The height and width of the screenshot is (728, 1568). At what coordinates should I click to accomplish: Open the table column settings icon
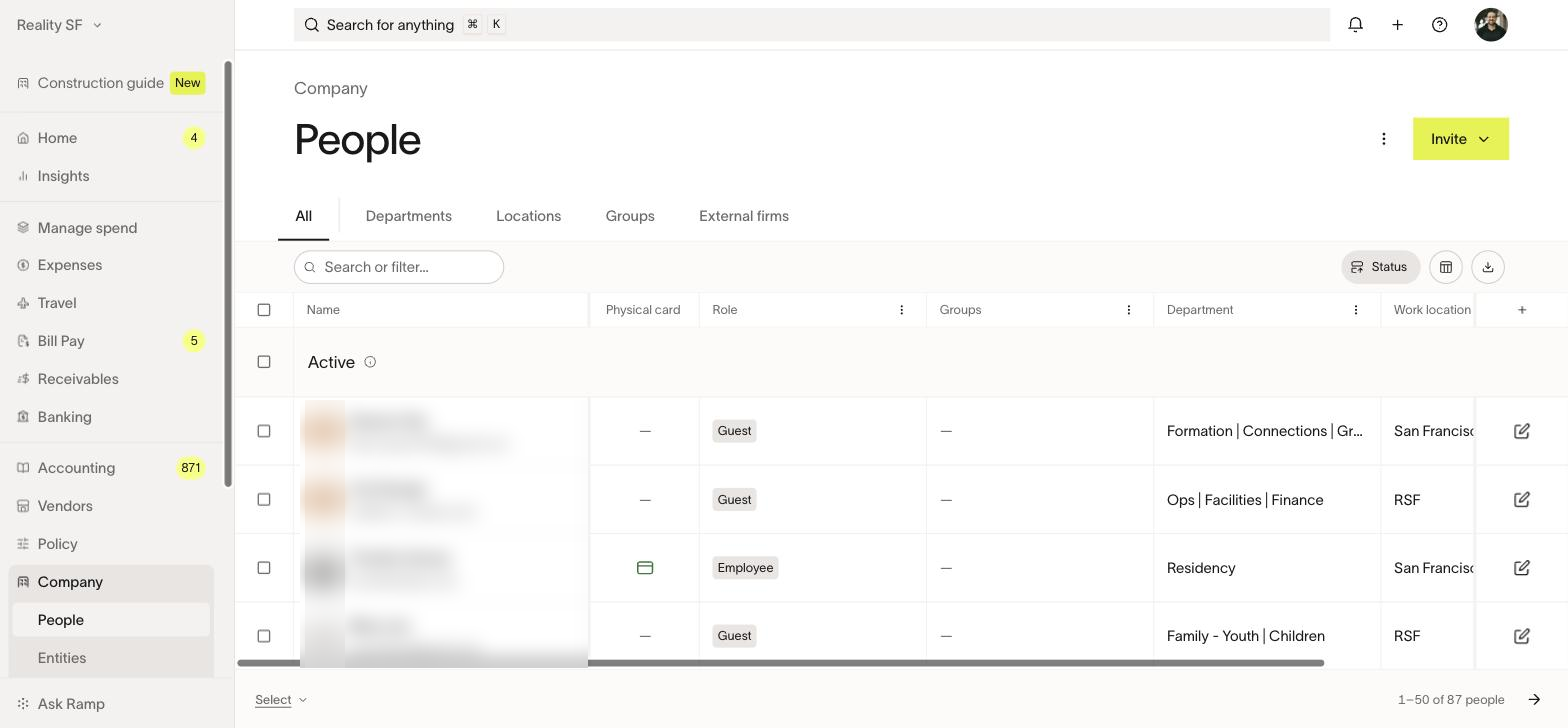[1446, 267]
